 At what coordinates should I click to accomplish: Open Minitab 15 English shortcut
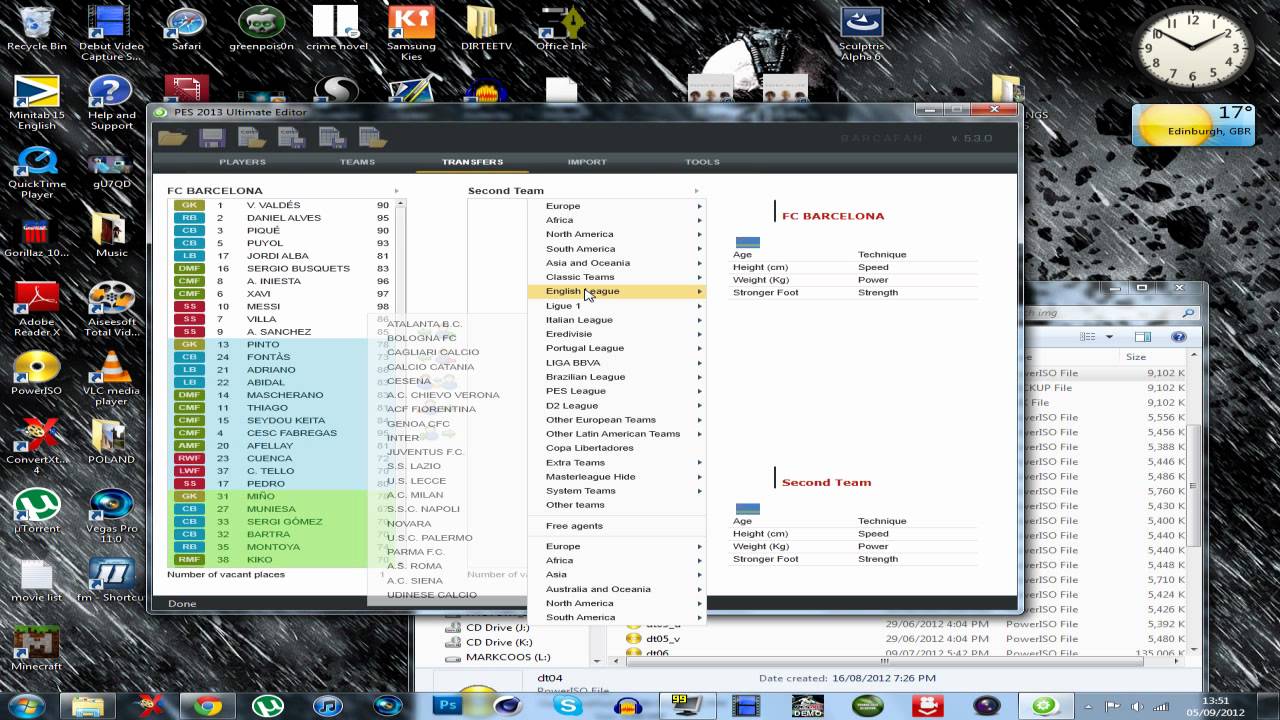(x=37, y=100)
